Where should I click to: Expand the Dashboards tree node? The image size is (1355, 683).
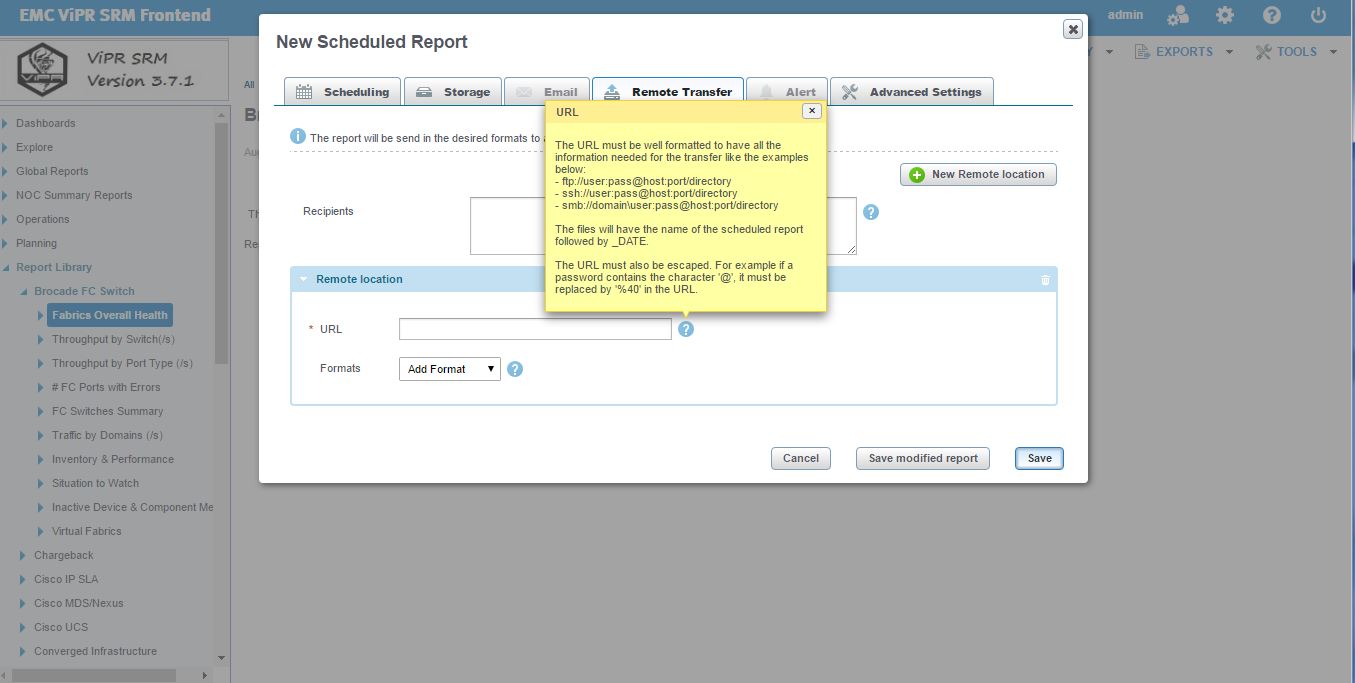5,123
